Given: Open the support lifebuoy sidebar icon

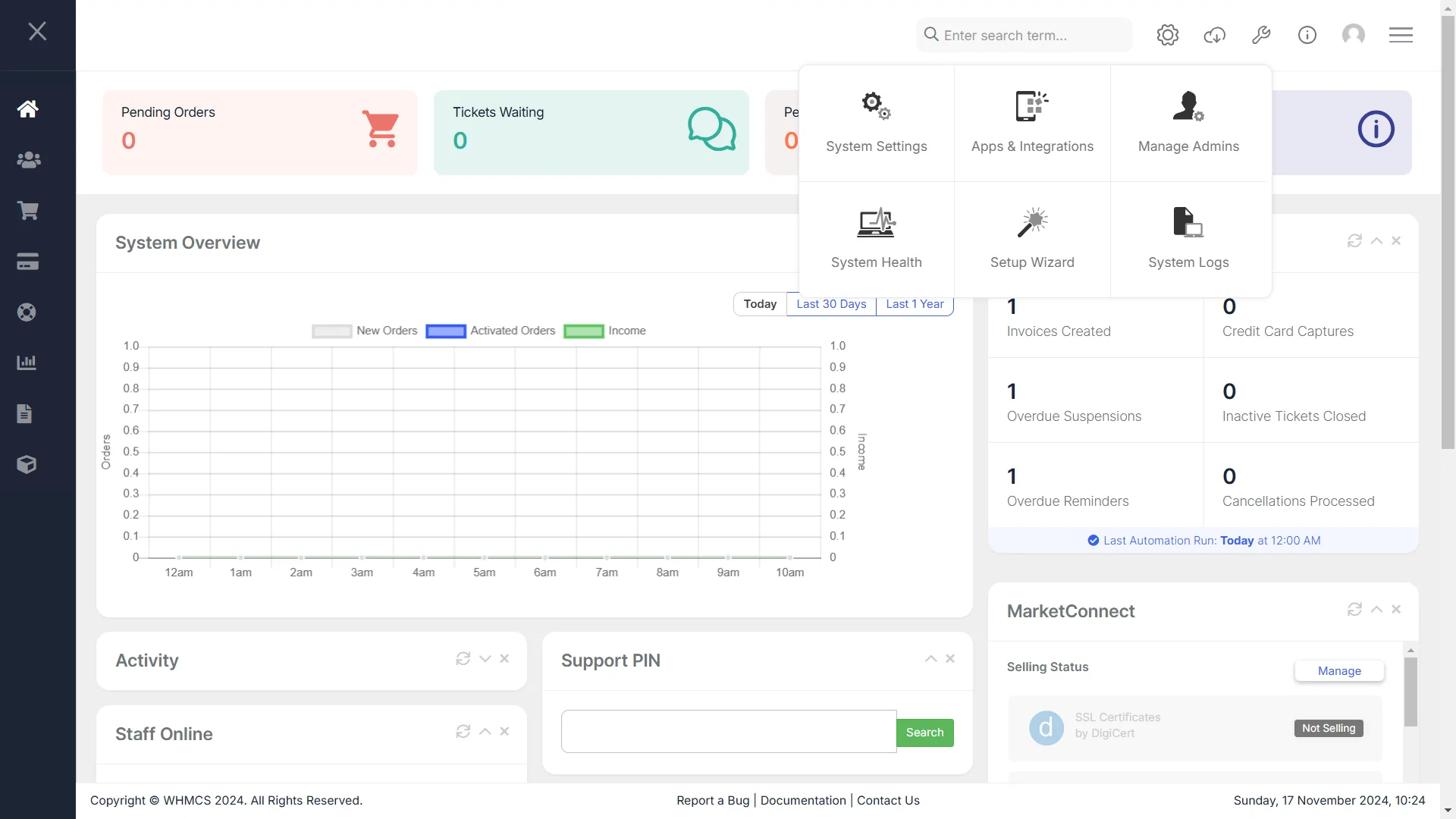Looking at the screenshot, I should tap(27, 312).
